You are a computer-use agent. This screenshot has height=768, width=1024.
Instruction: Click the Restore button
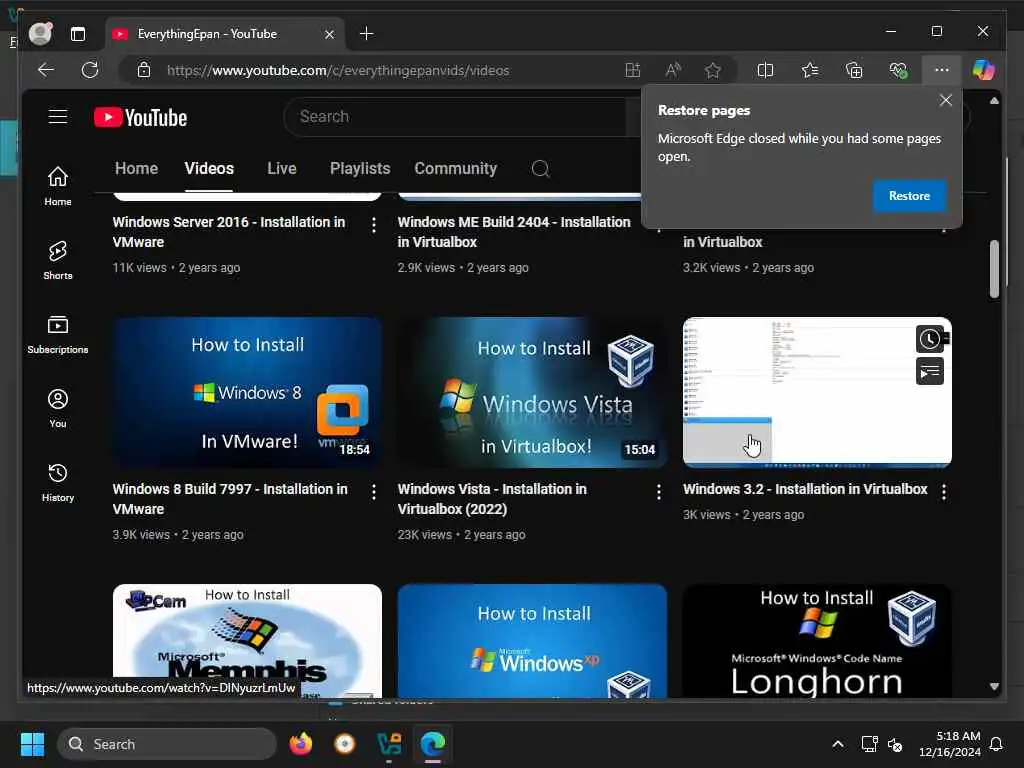pos(909,196)
